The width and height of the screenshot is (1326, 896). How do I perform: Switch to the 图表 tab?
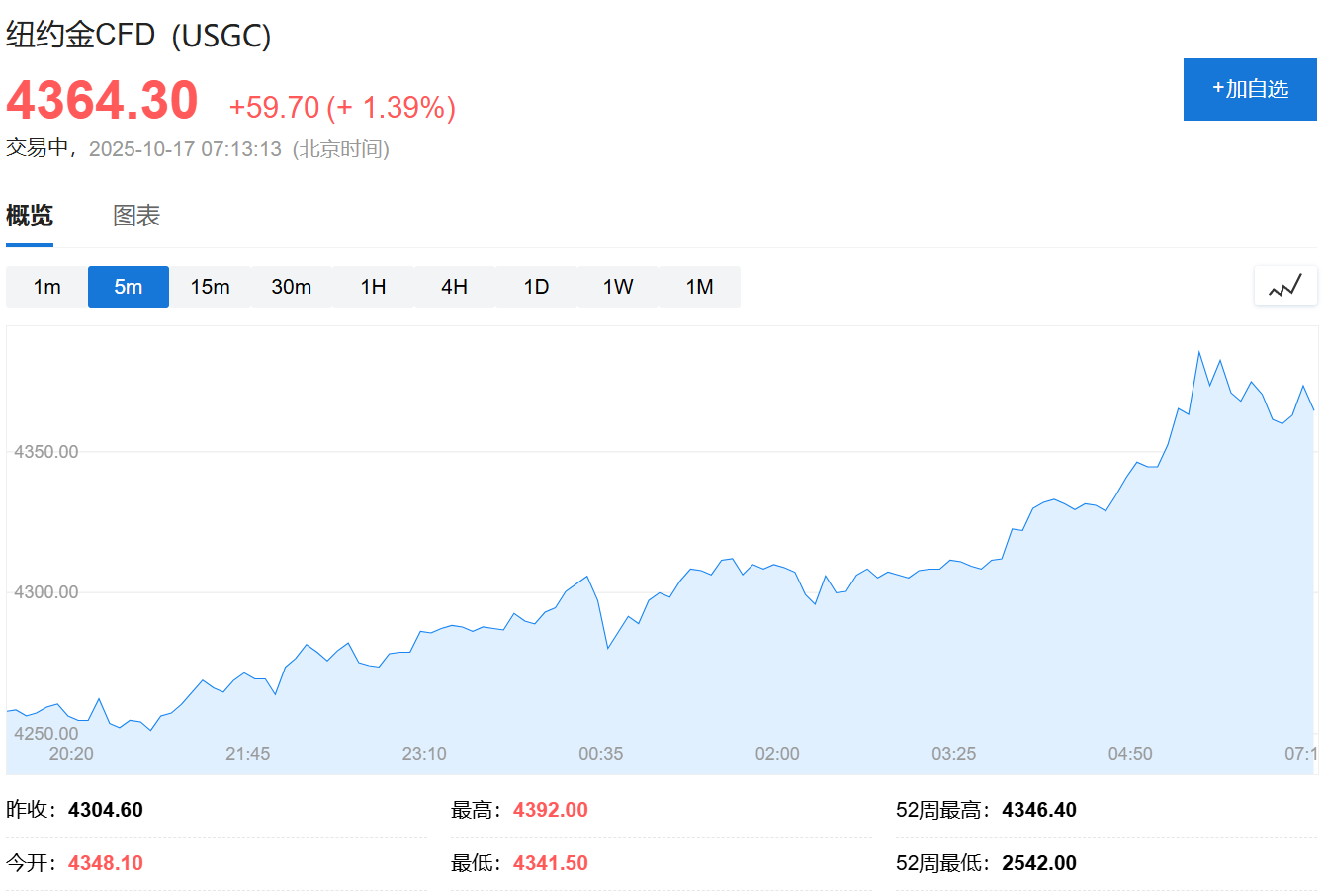(136, 216)
